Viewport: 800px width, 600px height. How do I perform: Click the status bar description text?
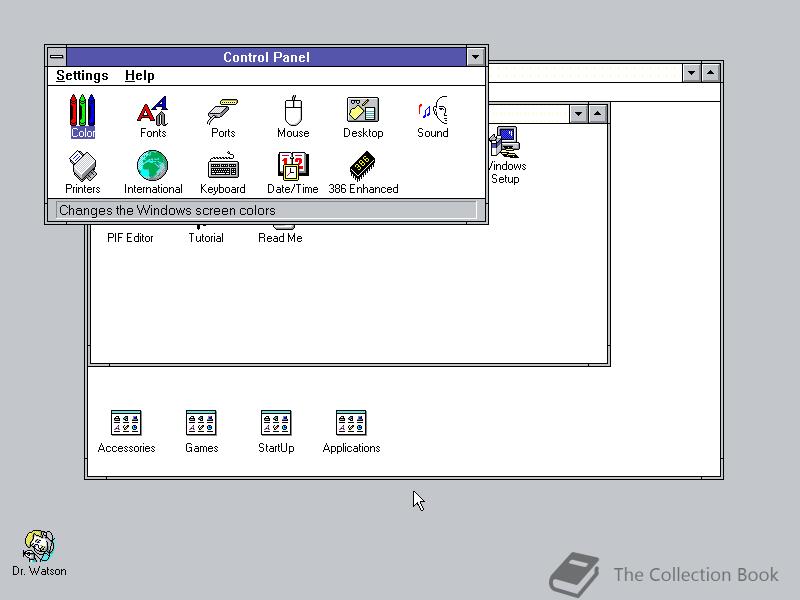pyautogui.click(x=167, y=210)
